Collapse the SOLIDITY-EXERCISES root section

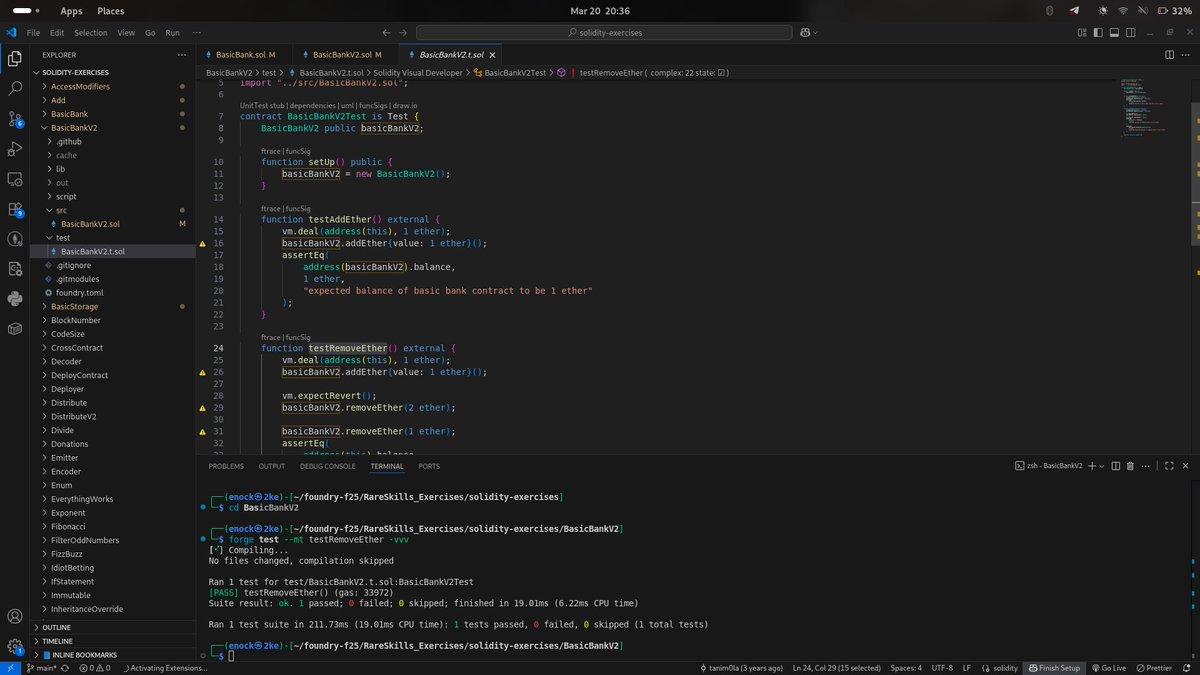click(x=113, y=73)
